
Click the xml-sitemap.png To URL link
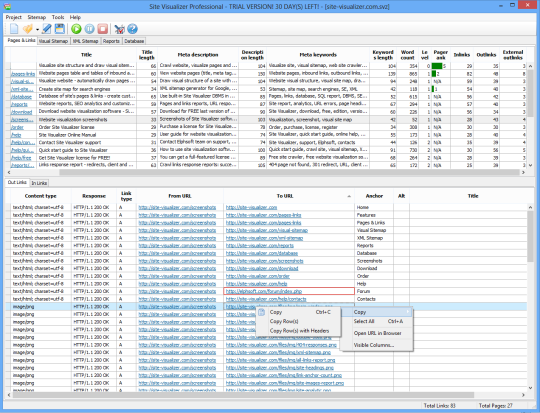click(x=278, y=352)
